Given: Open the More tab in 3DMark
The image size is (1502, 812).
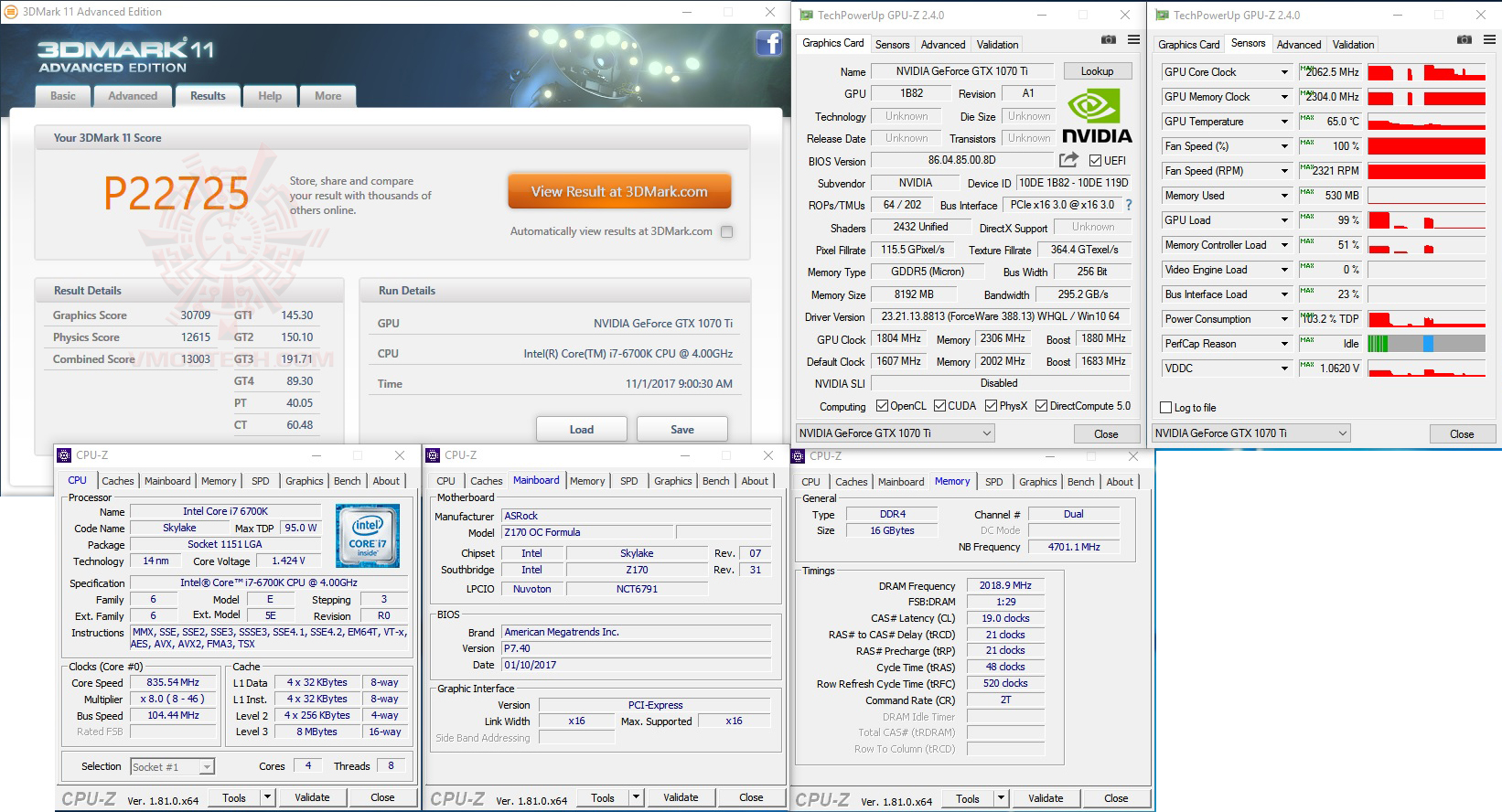Looking at the screenshot, I should click(328, 96).
